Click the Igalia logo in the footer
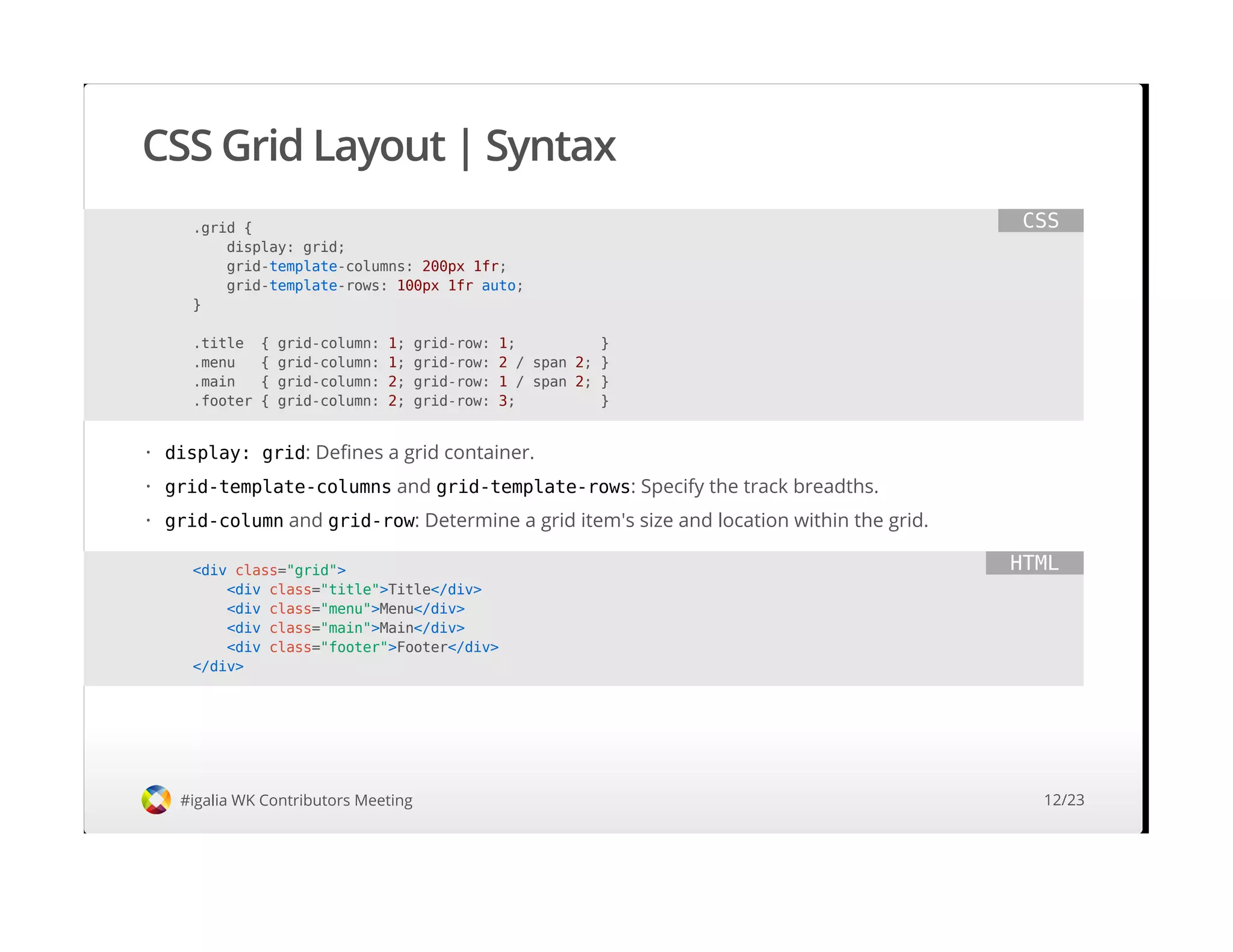The height and width of the screenshot is (952, 1233). click(x=157, y=800)
